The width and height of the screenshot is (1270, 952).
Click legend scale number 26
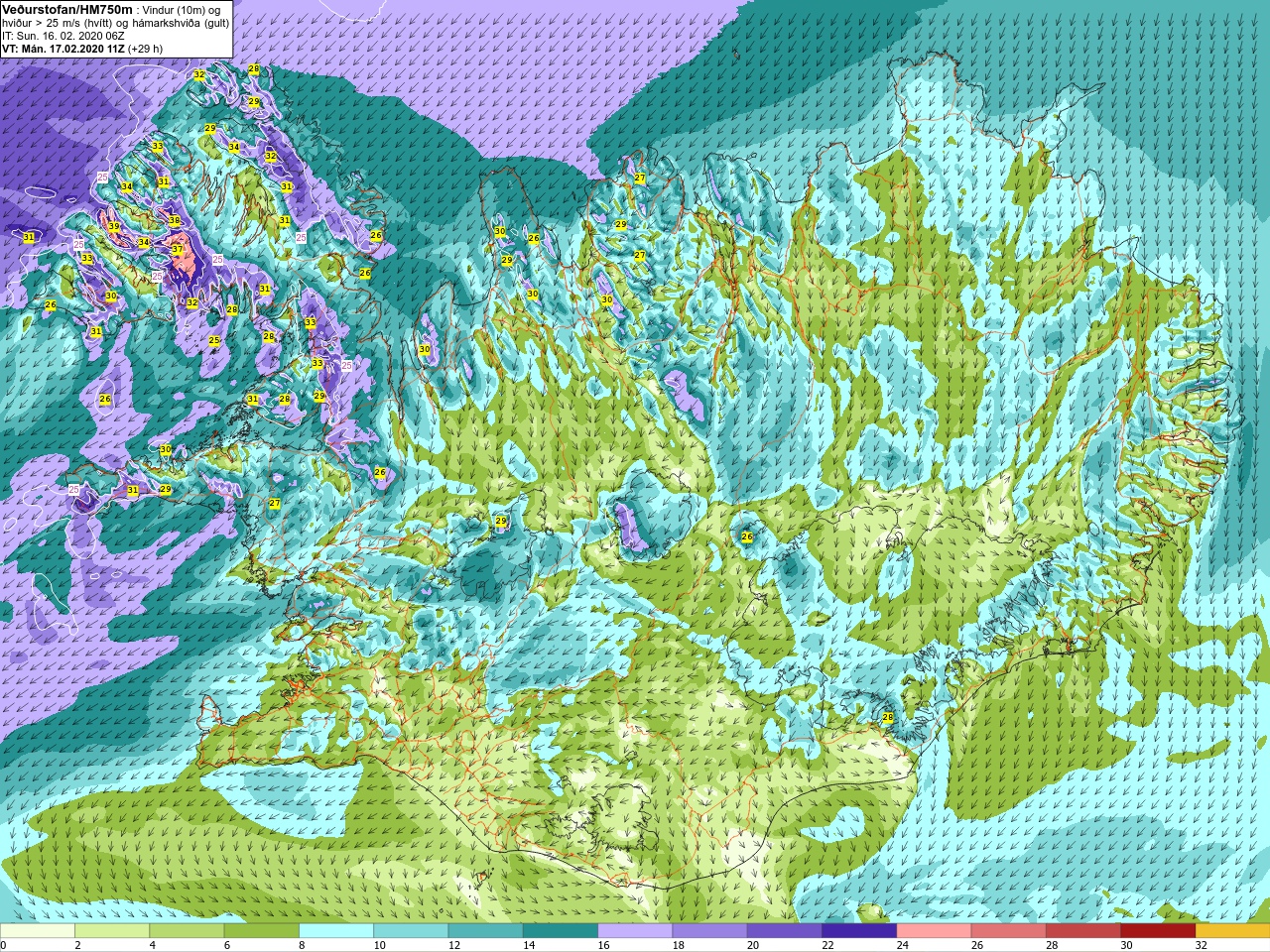pos(976,945)
